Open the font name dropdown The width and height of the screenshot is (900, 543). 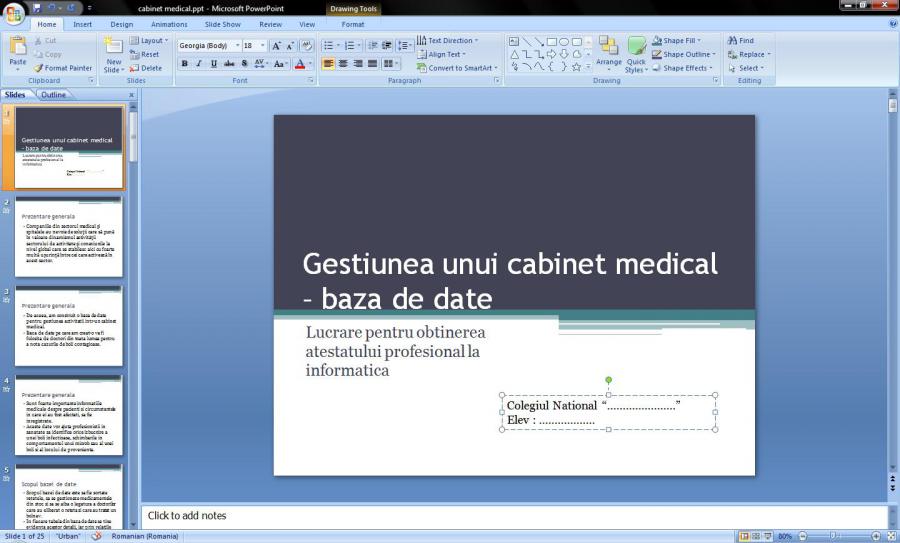237,46
